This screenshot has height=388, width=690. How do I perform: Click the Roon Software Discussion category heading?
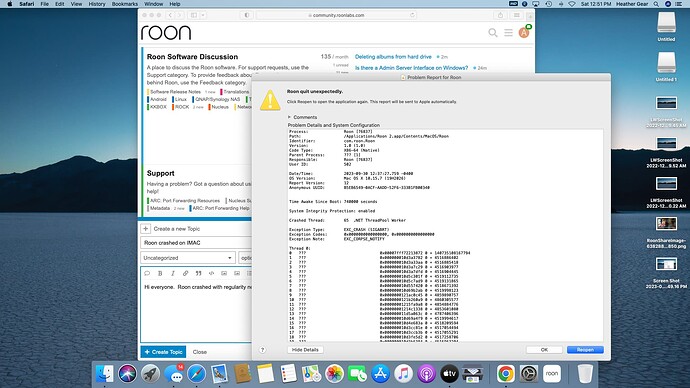pos(192,57)
